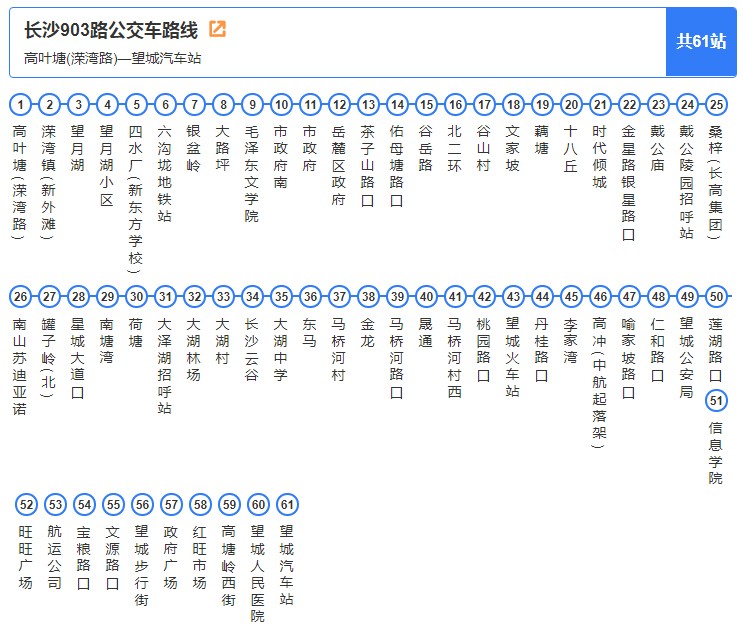Click the number 43 marker for 望城火车站
This screenshot has width=743, height=639.
513,296
